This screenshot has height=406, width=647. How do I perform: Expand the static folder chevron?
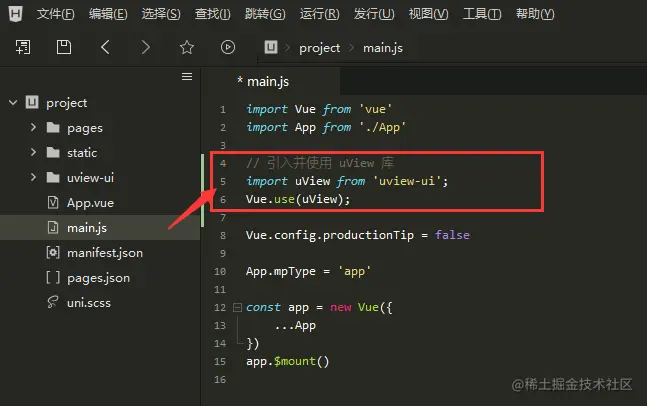click(33, 152)
